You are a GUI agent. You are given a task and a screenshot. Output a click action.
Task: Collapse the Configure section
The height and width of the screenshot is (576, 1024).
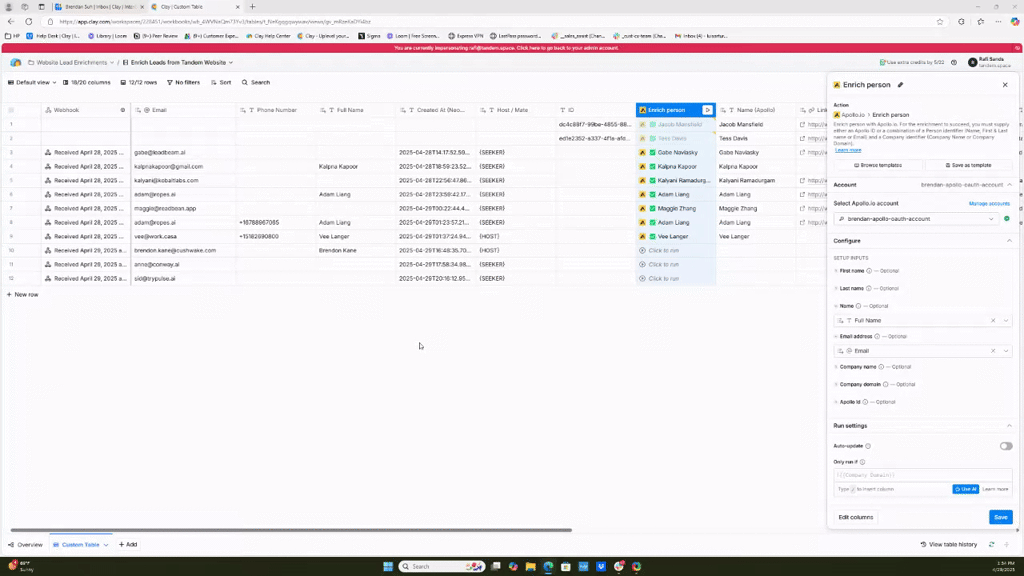coord(1009,241)
